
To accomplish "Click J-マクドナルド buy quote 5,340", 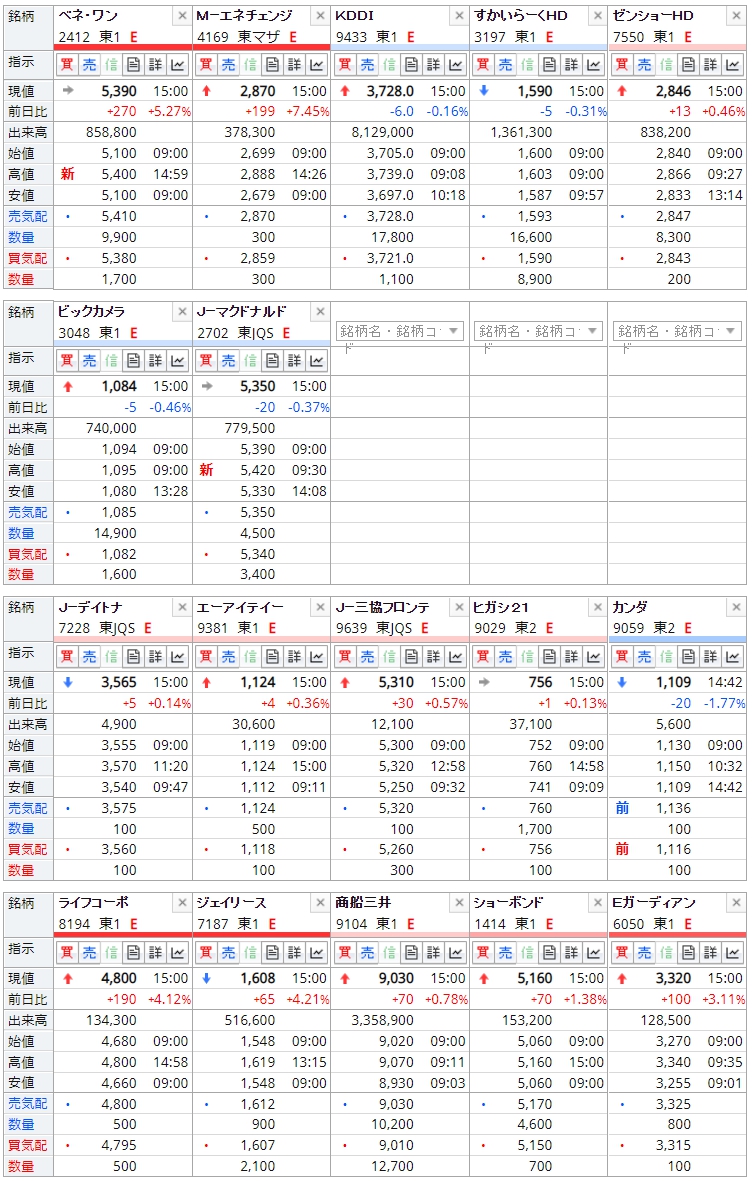I will pos(258,554).
